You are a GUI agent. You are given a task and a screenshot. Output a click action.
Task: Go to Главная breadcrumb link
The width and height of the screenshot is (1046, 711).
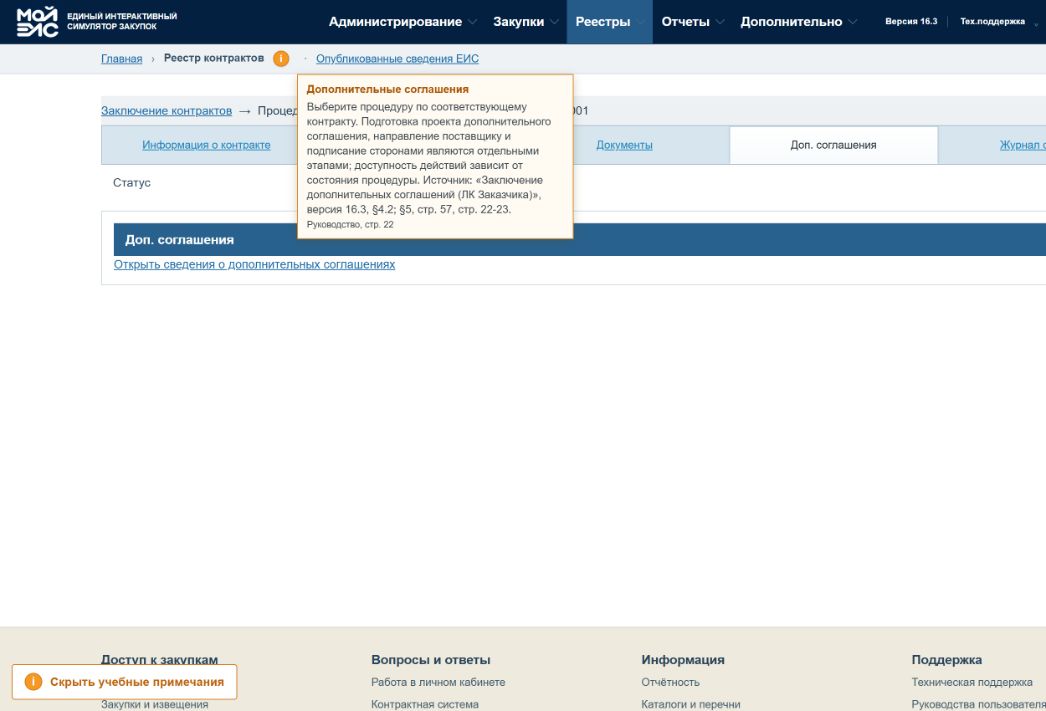121,59
